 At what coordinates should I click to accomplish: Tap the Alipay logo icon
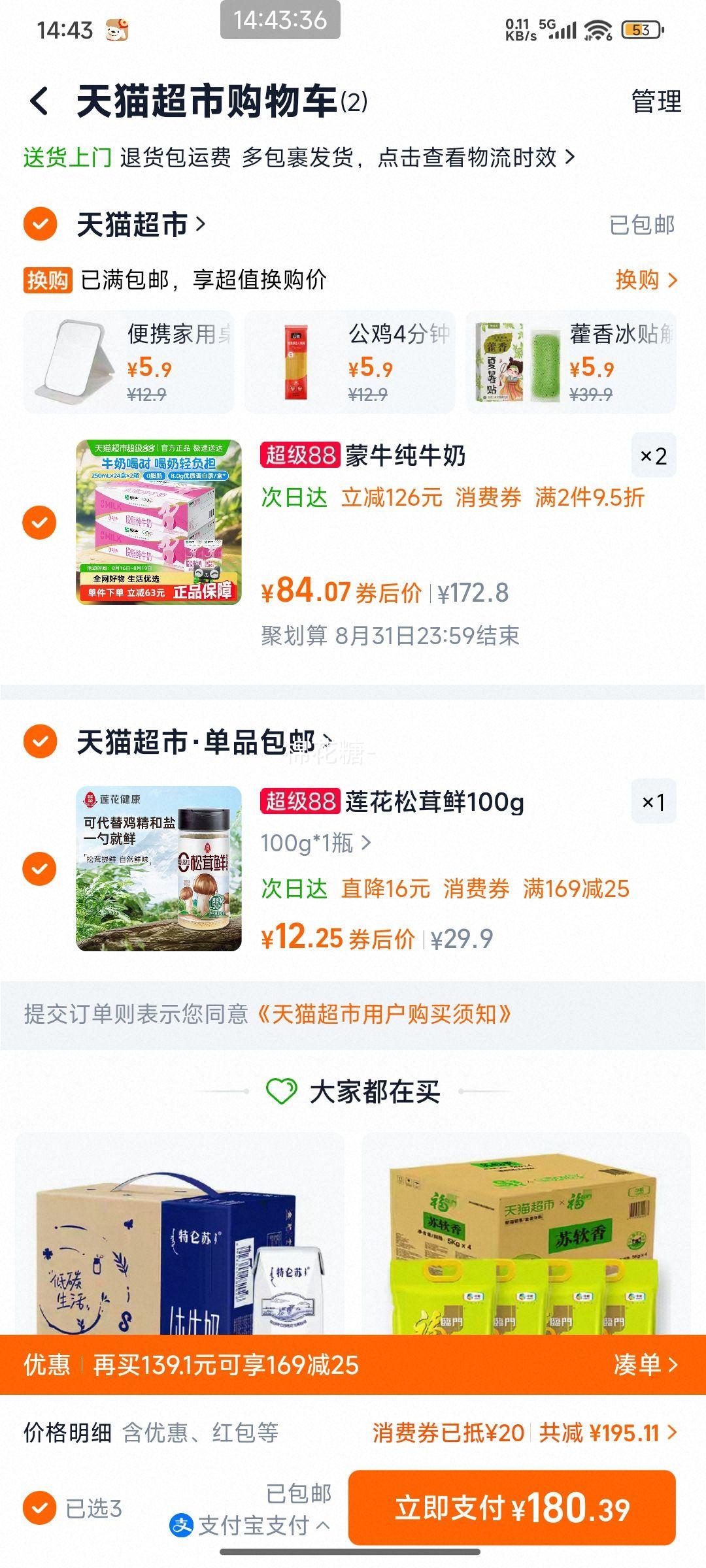click(x=181, y=1526)
